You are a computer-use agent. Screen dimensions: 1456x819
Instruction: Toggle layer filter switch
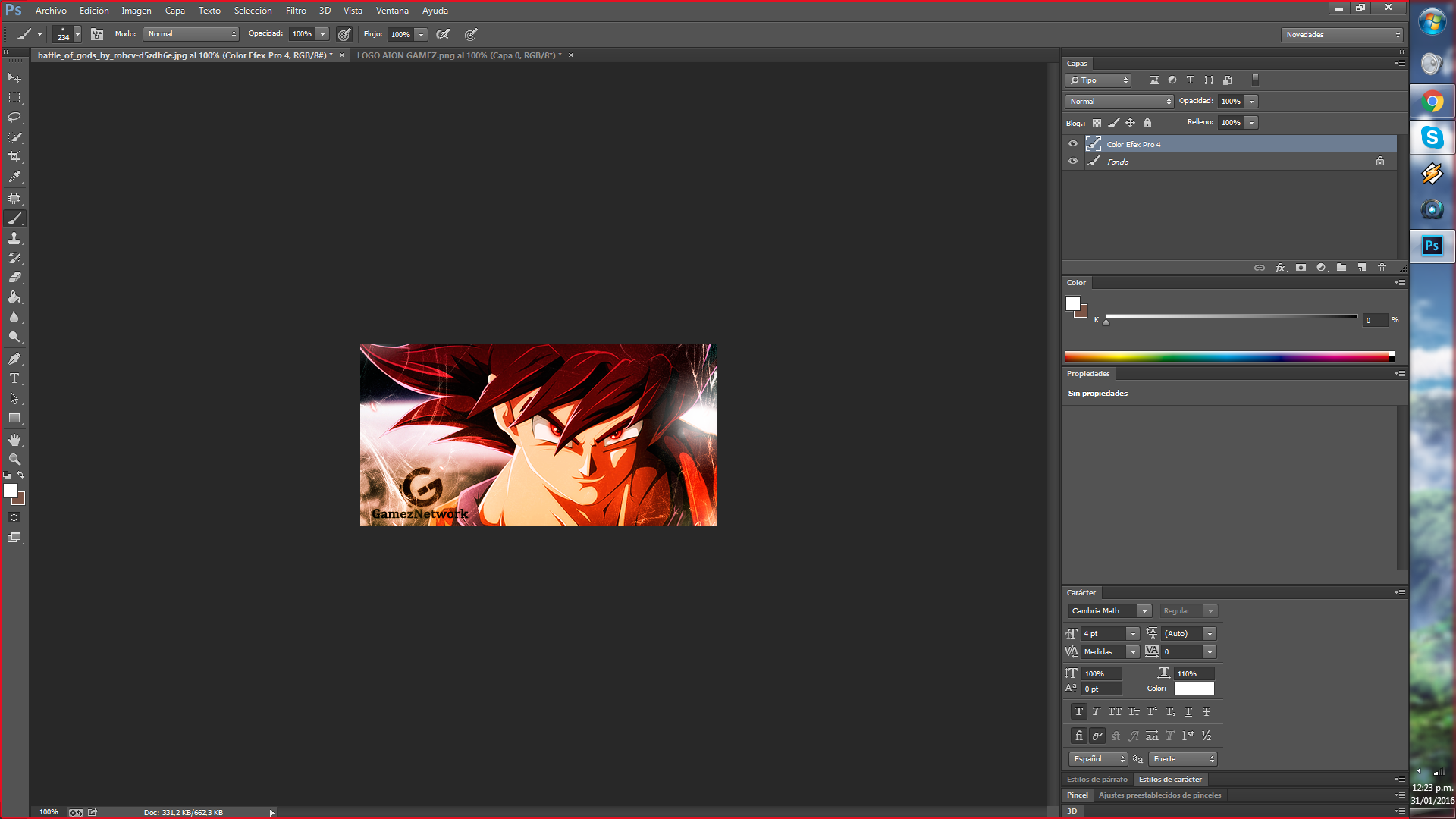1255,80
